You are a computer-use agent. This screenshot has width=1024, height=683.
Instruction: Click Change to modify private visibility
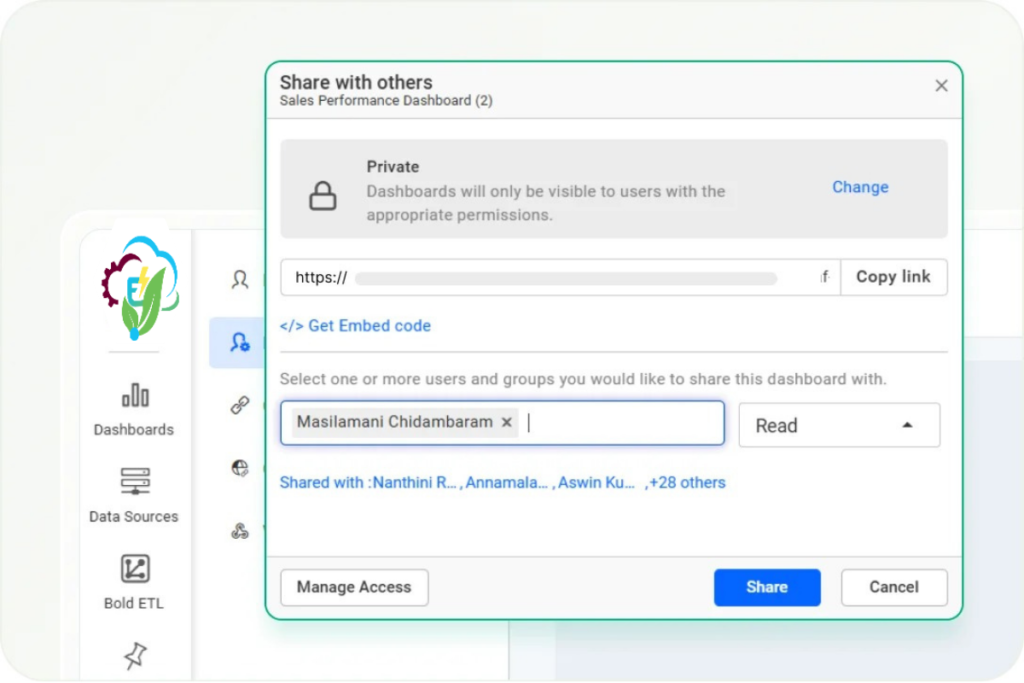point(860,187)
